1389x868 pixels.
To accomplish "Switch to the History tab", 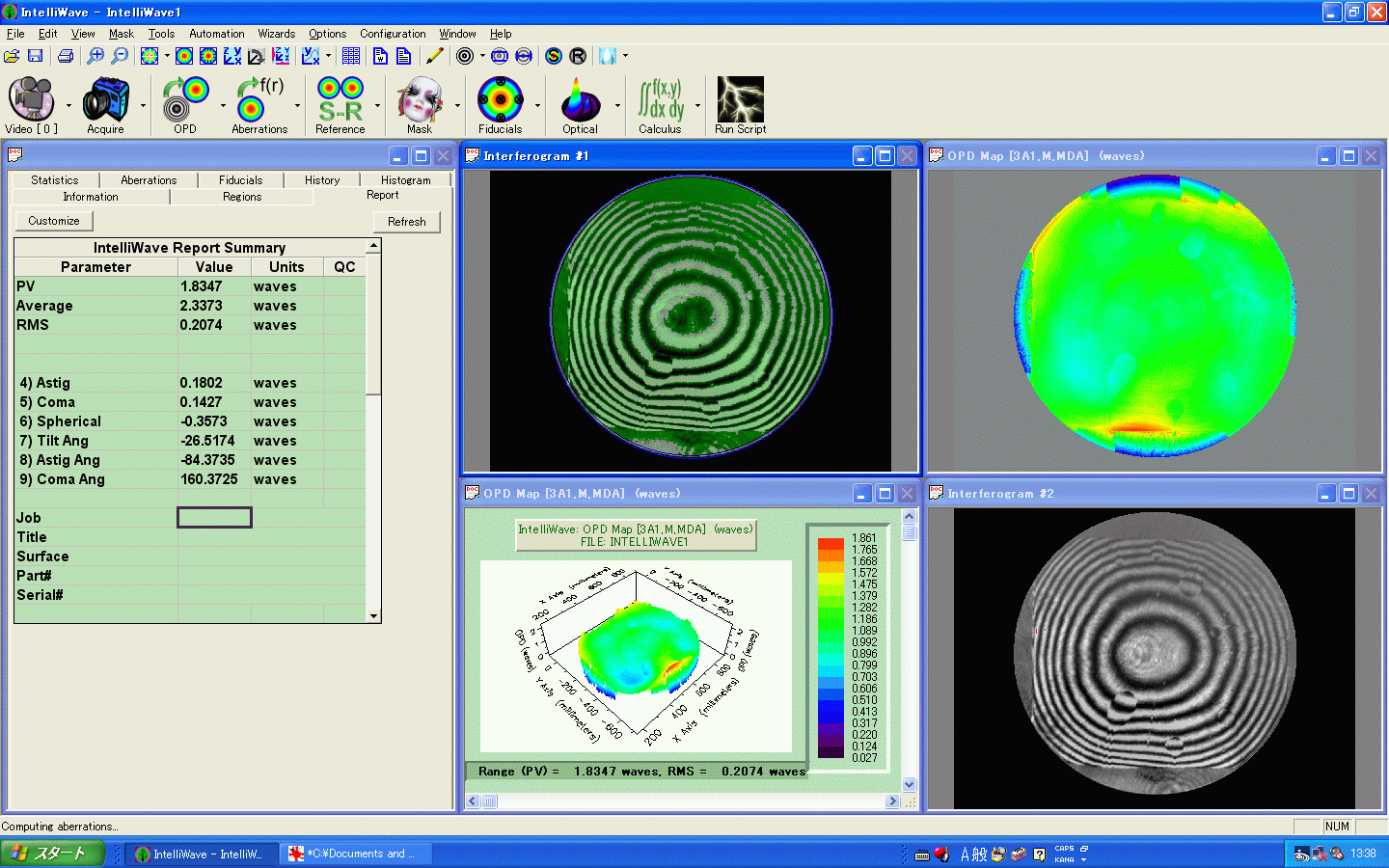I will 322,180.
